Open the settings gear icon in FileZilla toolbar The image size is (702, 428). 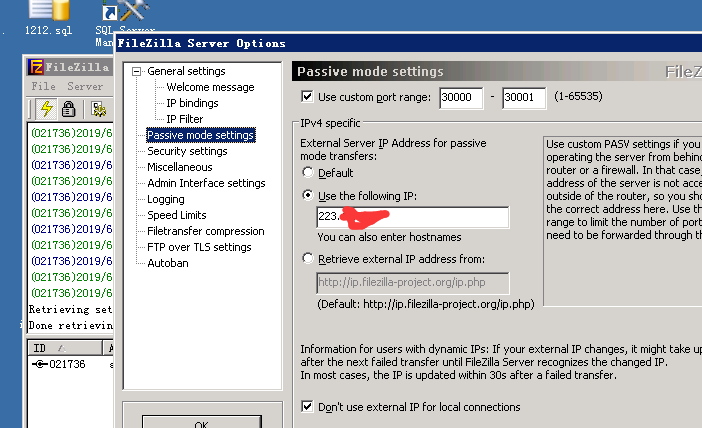98,109
